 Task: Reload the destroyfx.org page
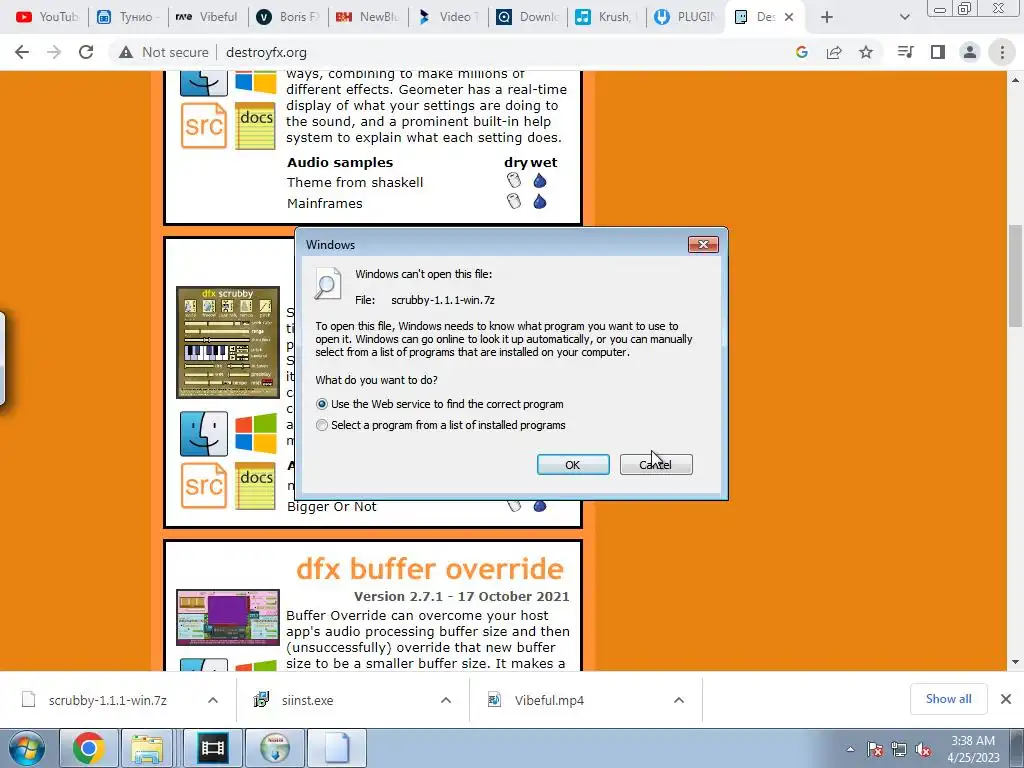pos(86,52)
